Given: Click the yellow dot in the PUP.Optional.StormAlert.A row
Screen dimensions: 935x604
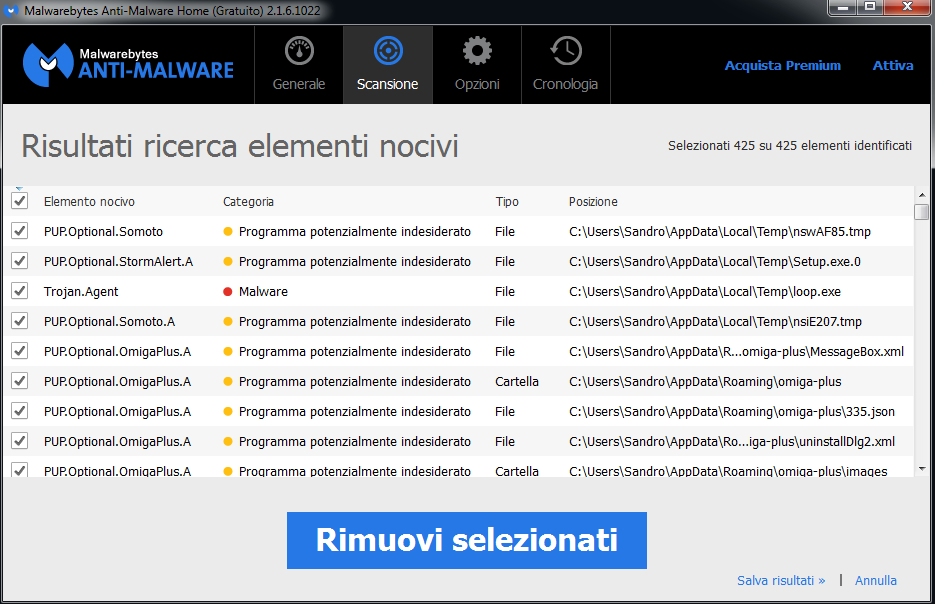Looking at the screenshot, I should [227, 261].
